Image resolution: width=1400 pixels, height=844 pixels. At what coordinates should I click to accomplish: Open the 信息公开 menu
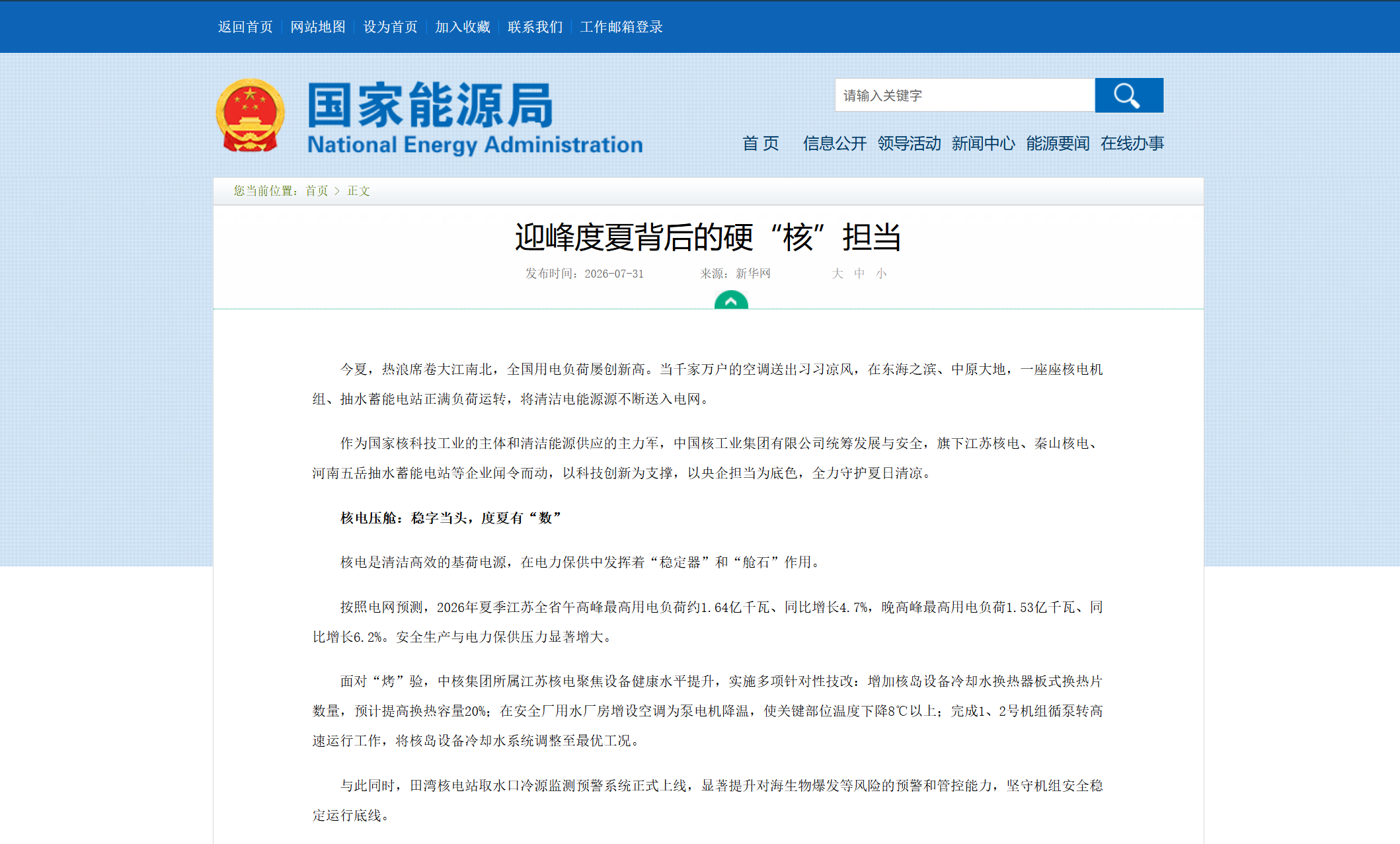834,143
